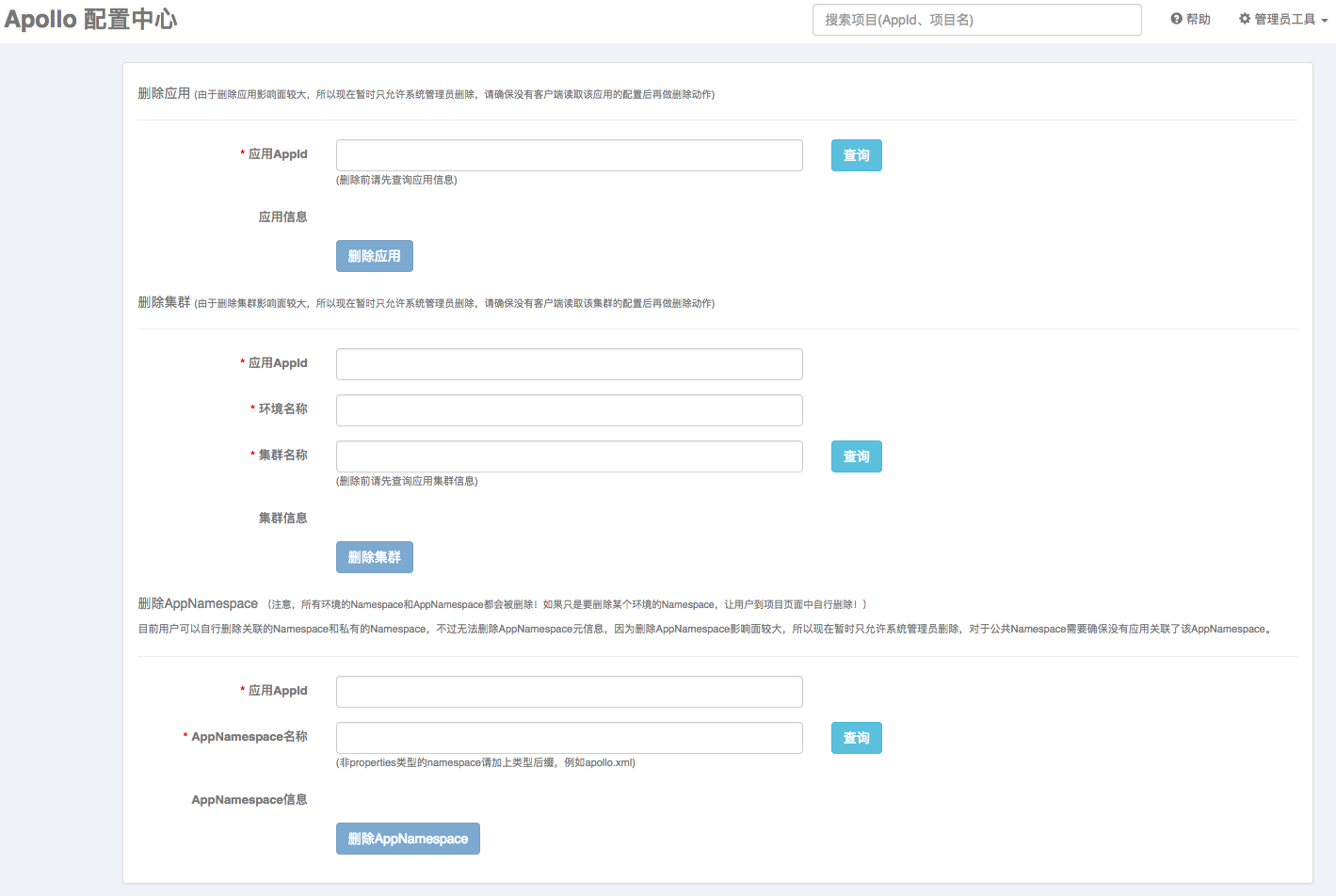The width and height of the screenshot is (1336, 896).
Task: Click the 环境名称 input field
Action: 569,410
